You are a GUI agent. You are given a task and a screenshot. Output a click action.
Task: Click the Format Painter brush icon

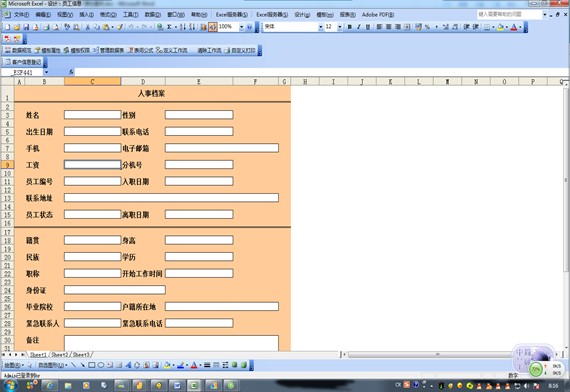click(x=120, y=27)
